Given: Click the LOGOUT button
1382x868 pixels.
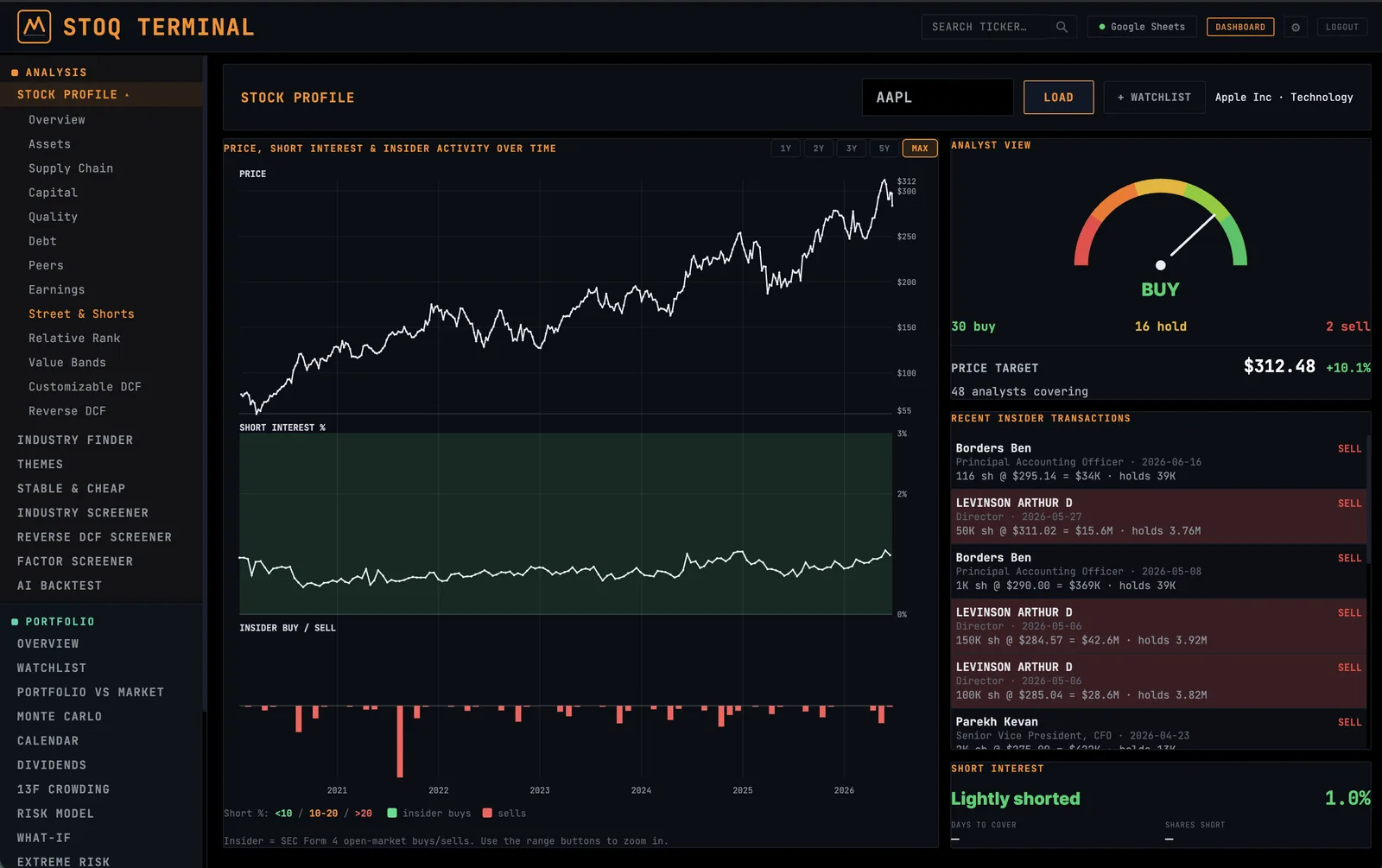Looking at the screenshot, I should click(1342, 27).
